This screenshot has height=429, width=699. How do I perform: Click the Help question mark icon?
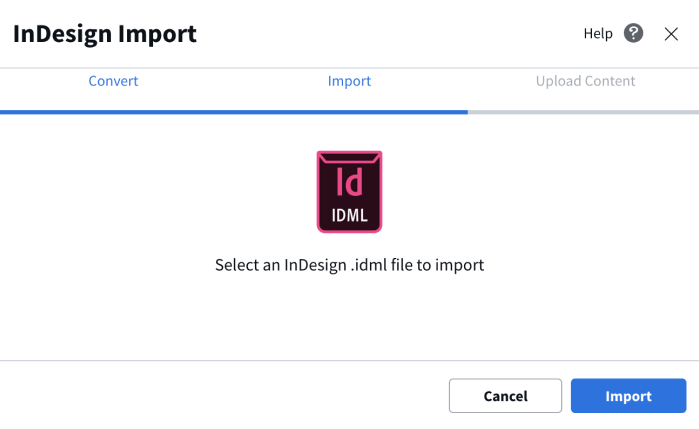click(x=633, y=33)
